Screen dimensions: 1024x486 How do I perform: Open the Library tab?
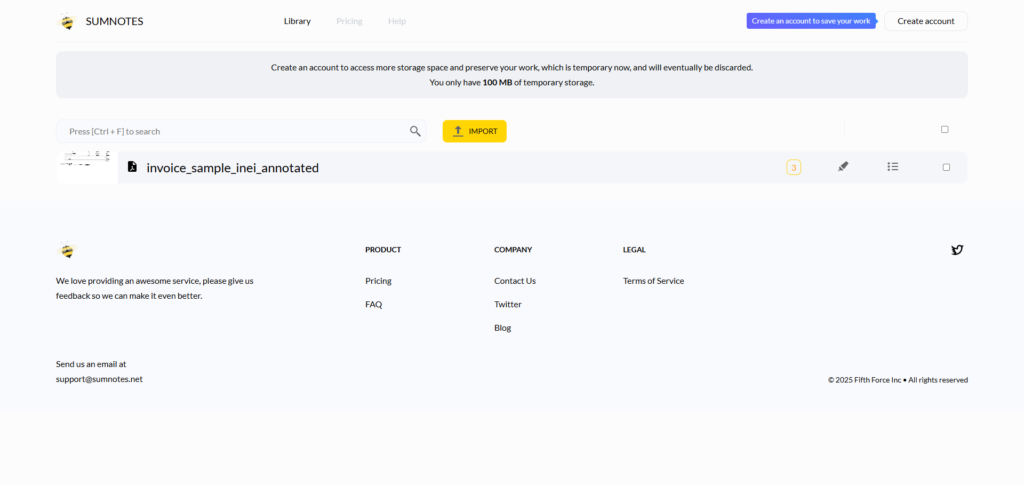pyautogui.click(x=297, y=21)
